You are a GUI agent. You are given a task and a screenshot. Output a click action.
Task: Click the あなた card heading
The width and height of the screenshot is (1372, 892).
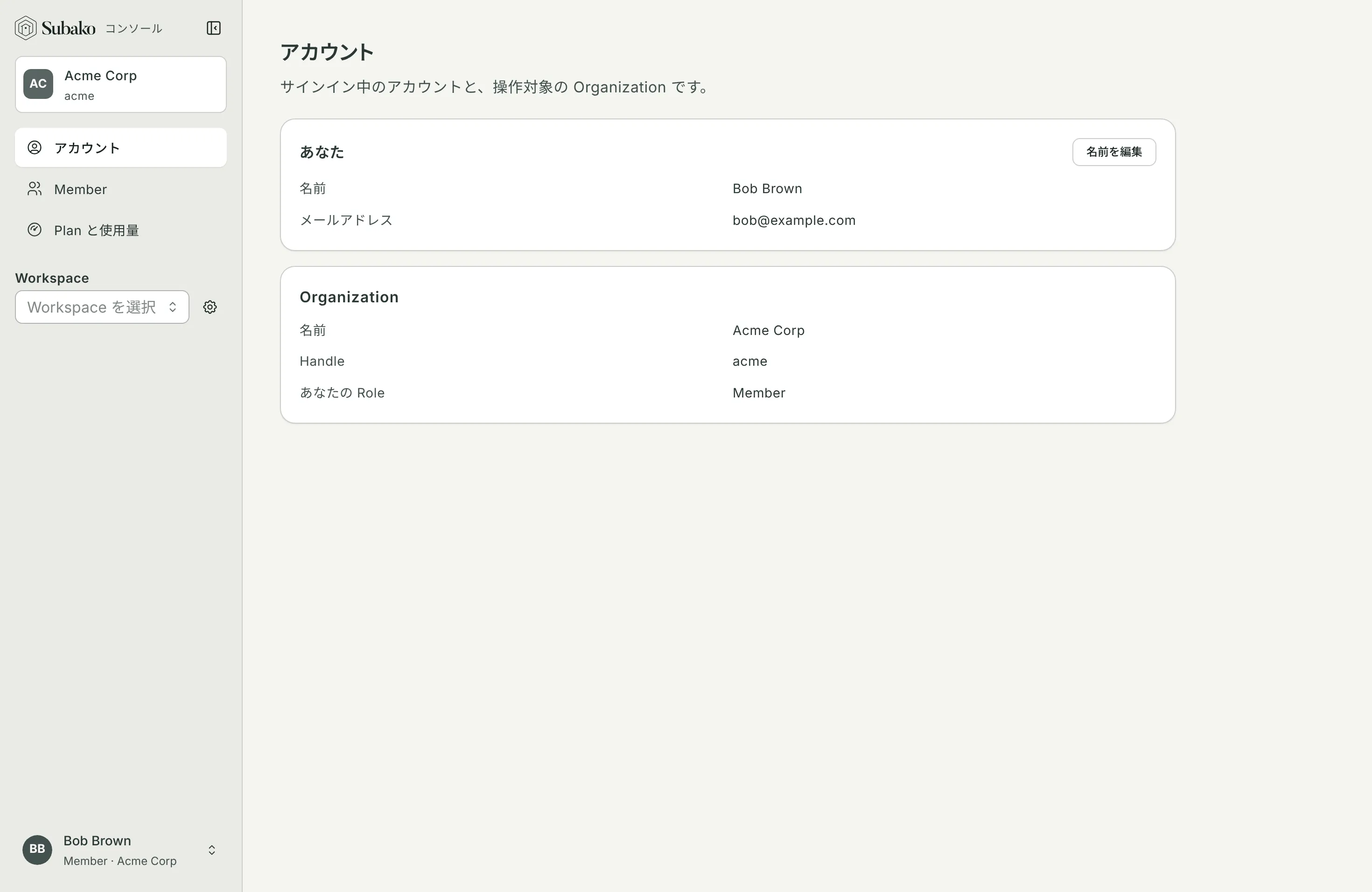pyautogui.click(x=322, y=152)
